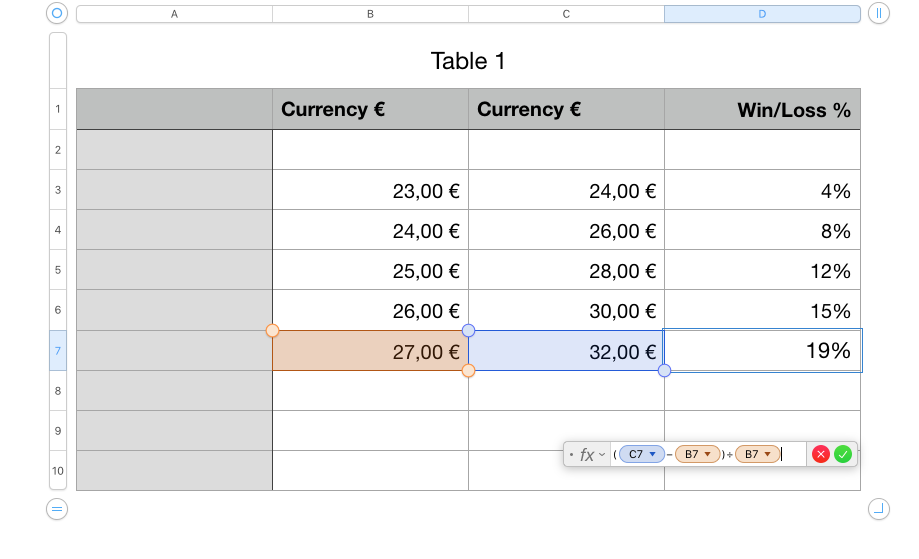This screenshot has width=919, height=559.
Task: Cancel formula editing with the red X
Action: pyautogui.click(x=821, y=454)
